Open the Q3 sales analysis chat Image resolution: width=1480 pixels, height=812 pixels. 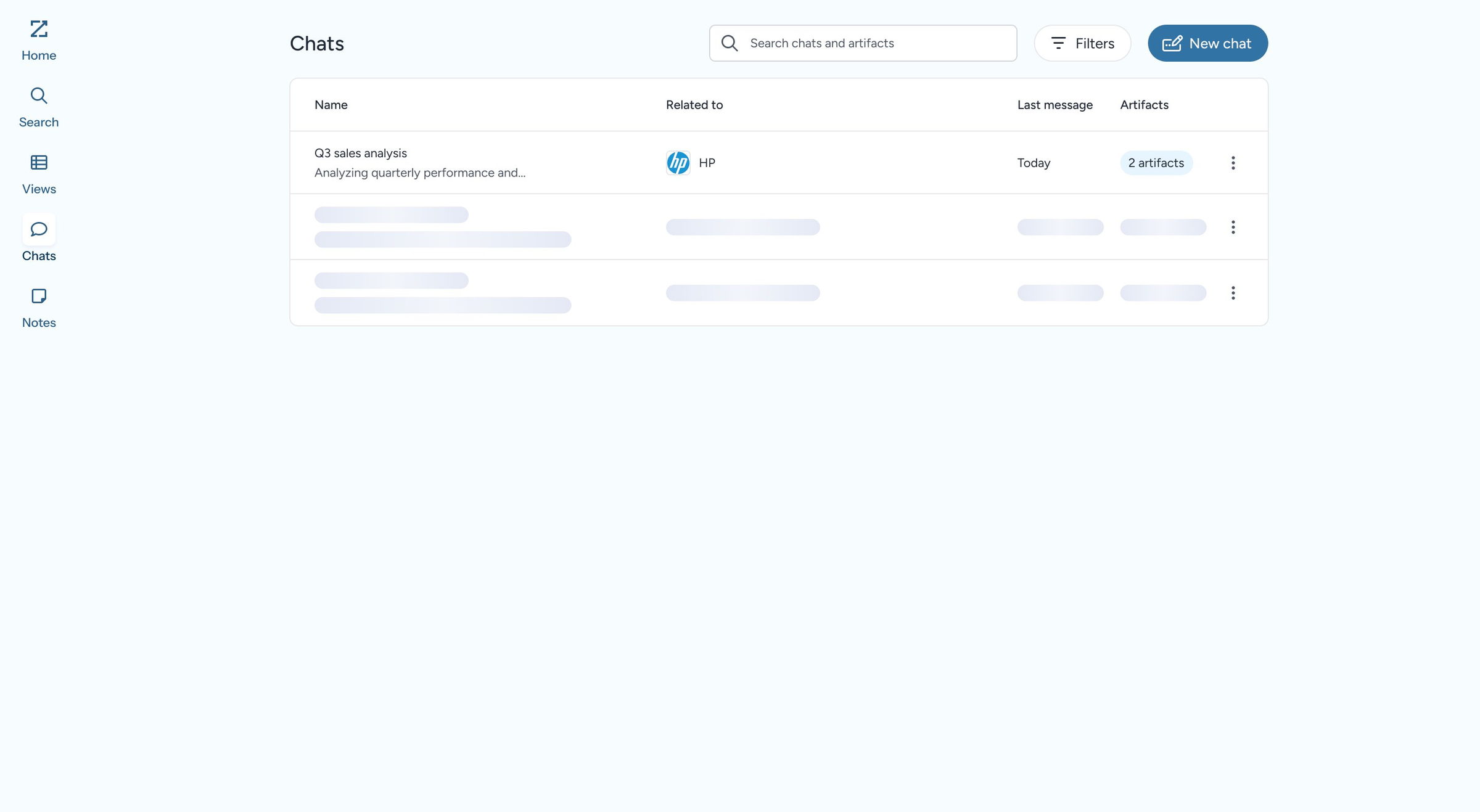(361, 153)
